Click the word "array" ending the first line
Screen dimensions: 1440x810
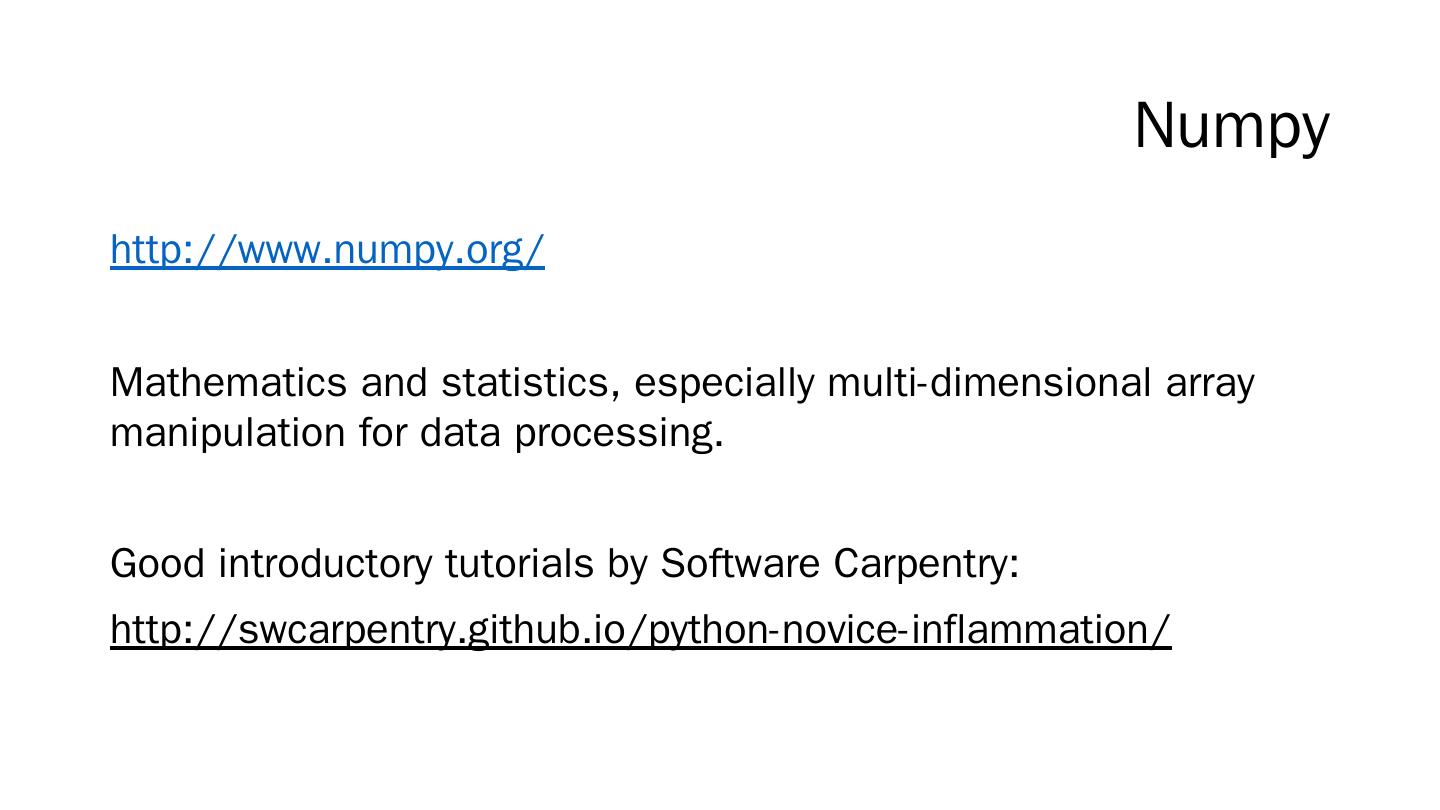[x=1209, y=383]
